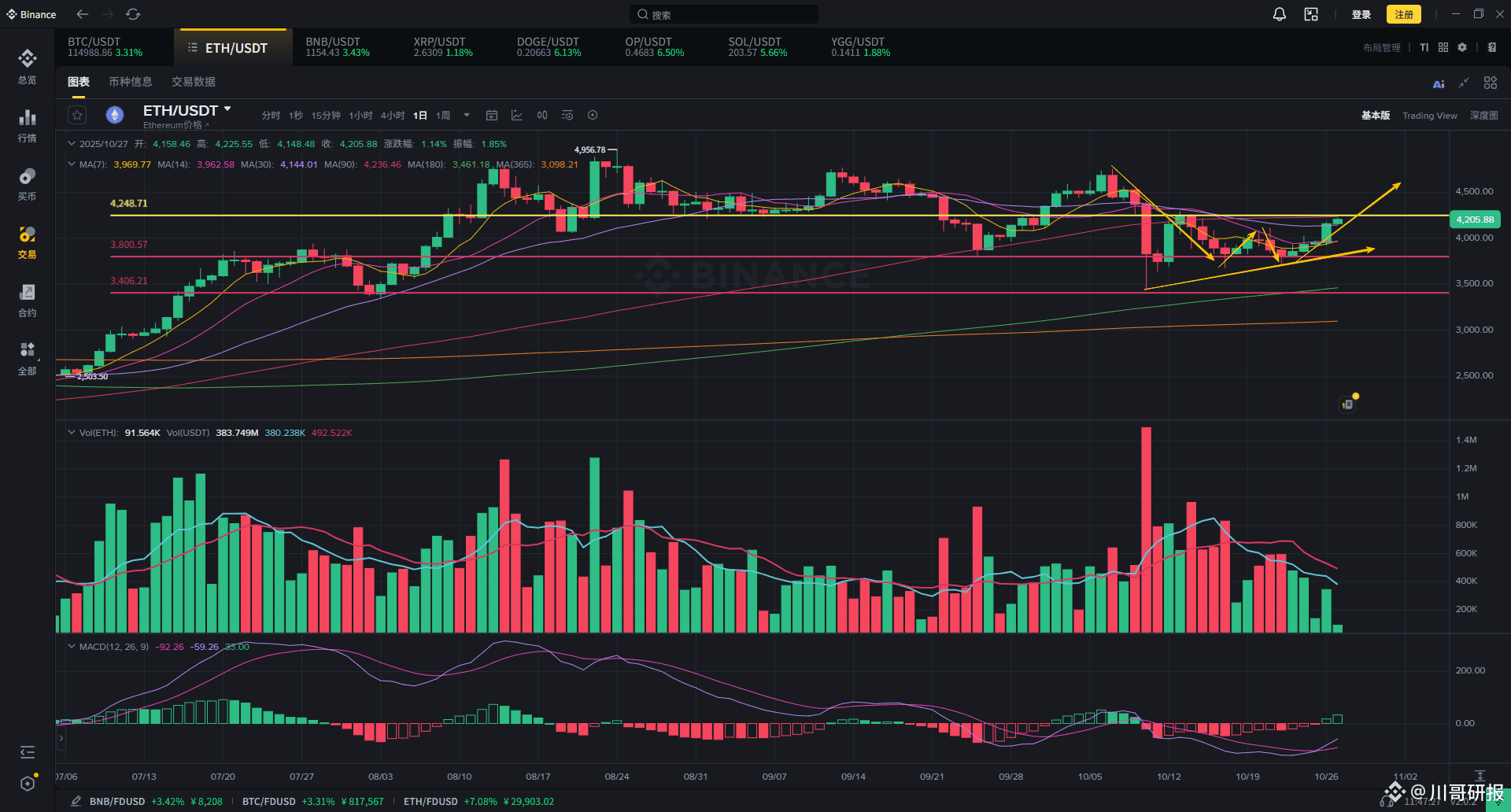Click the mini-window picture-in-picture icon

(x=1311, y=14)
